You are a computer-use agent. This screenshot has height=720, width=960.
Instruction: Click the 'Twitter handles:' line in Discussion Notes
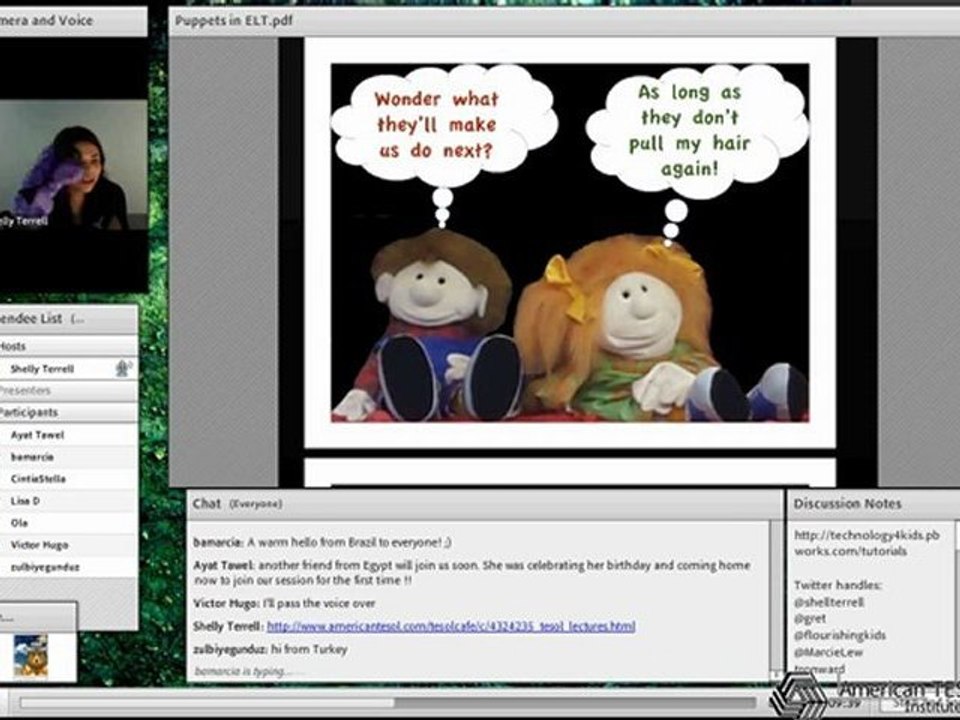click(838, 585)
